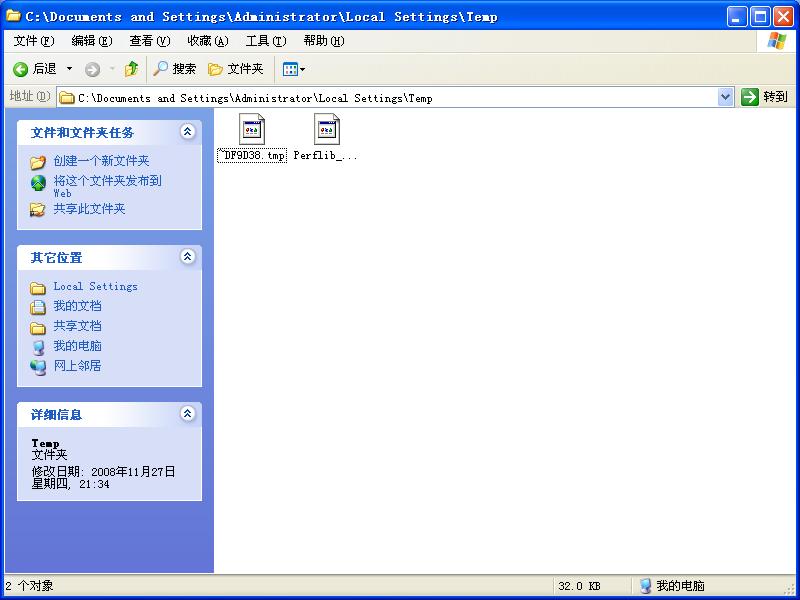
Task: Click the title bar folder icon
Action: [x=13, y=16]
